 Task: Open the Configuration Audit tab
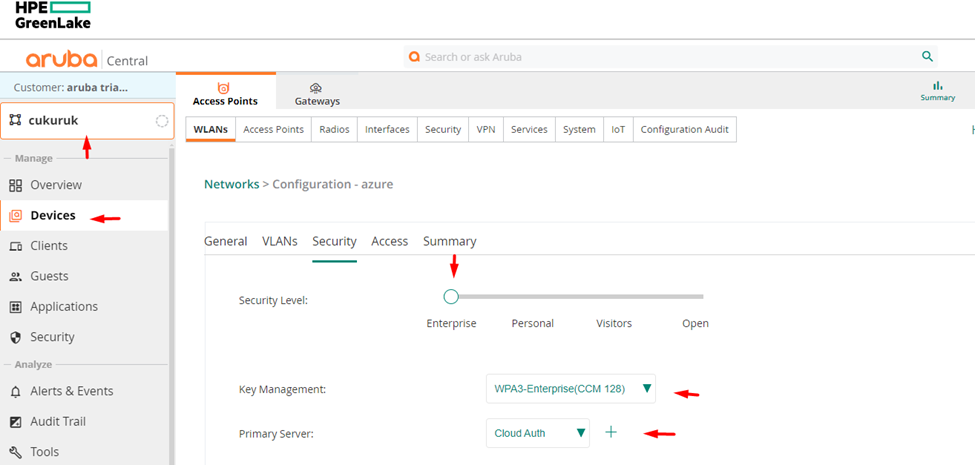[685, 129]
